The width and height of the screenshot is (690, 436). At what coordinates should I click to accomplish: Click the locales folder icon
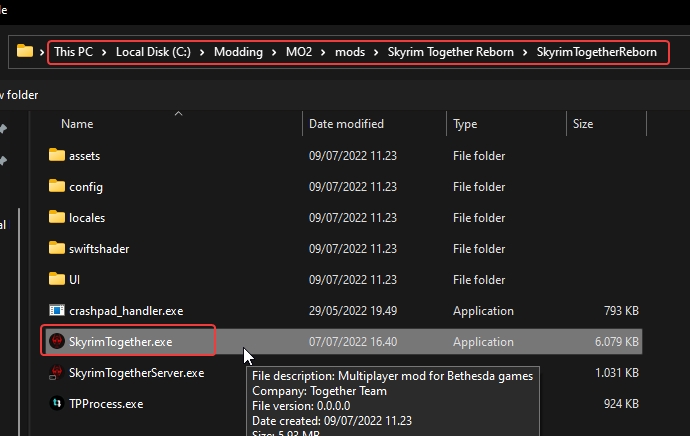(x=57, y=218)
